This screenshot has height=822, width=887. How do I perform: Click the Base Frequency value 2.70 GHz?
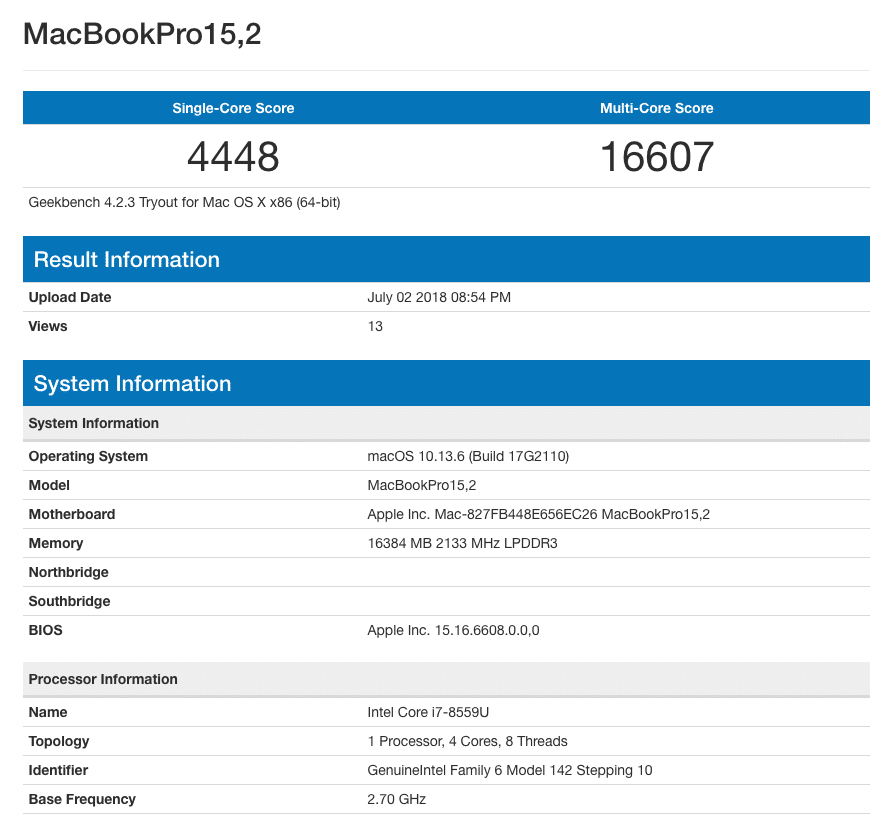[396, 799]
